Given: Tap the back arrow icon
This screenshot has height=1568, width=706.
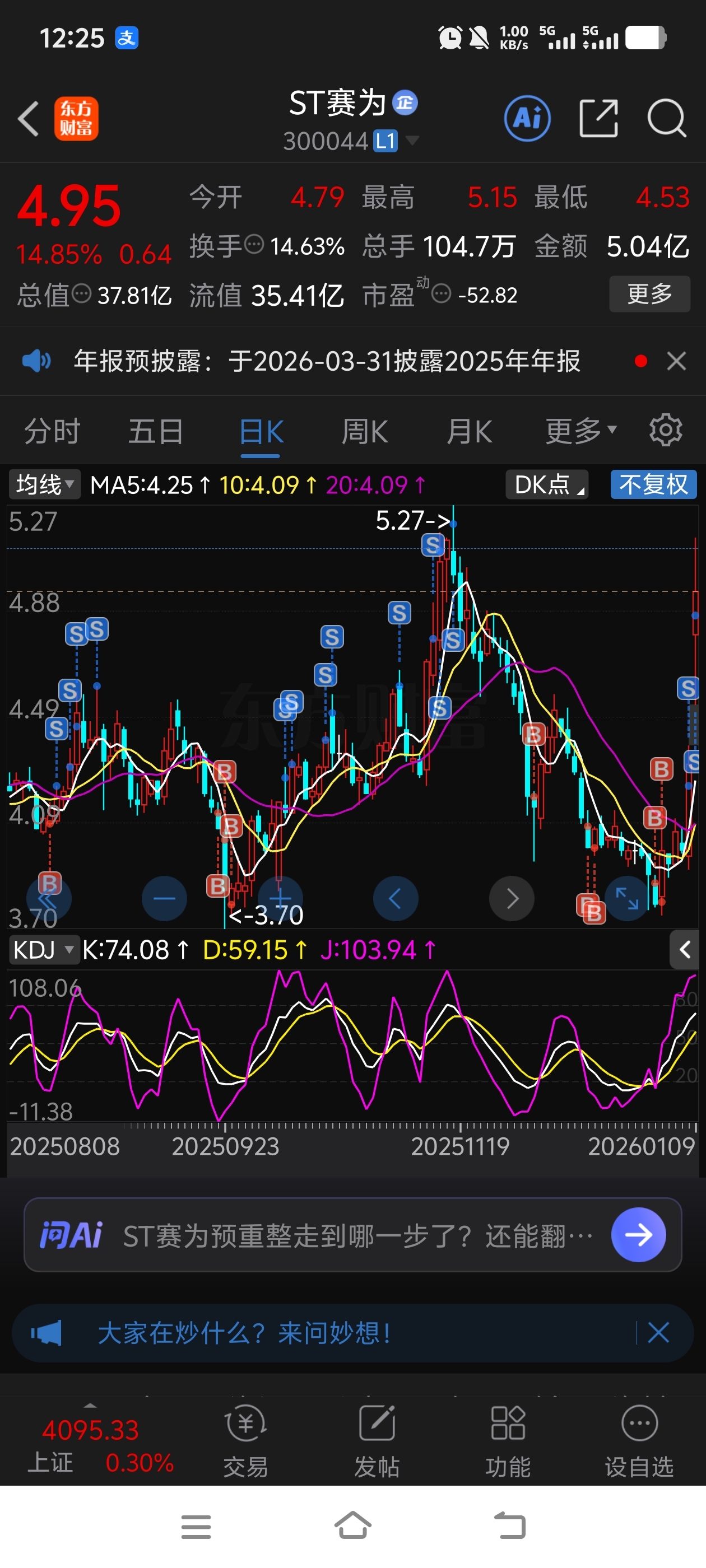Looking at the screenshot, I should coord(29,118).
